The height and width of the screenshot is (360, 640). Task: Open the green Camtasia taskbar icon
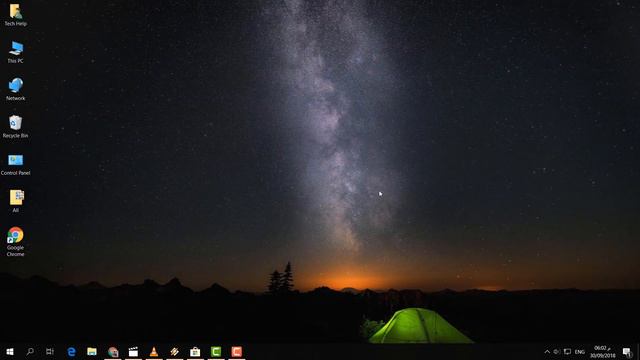216,351
